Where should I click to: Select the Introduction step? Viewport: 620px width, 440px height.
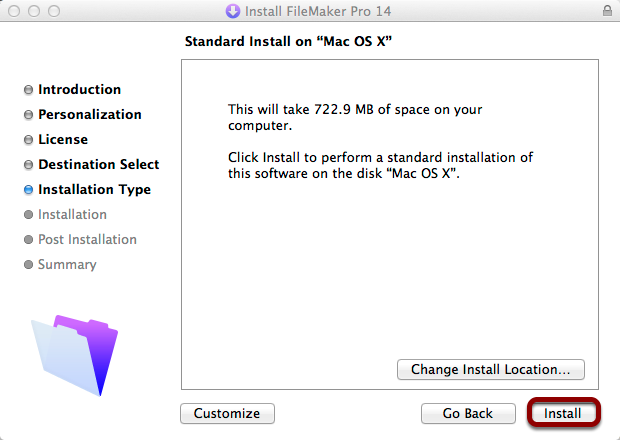click(x=79, y=89)
